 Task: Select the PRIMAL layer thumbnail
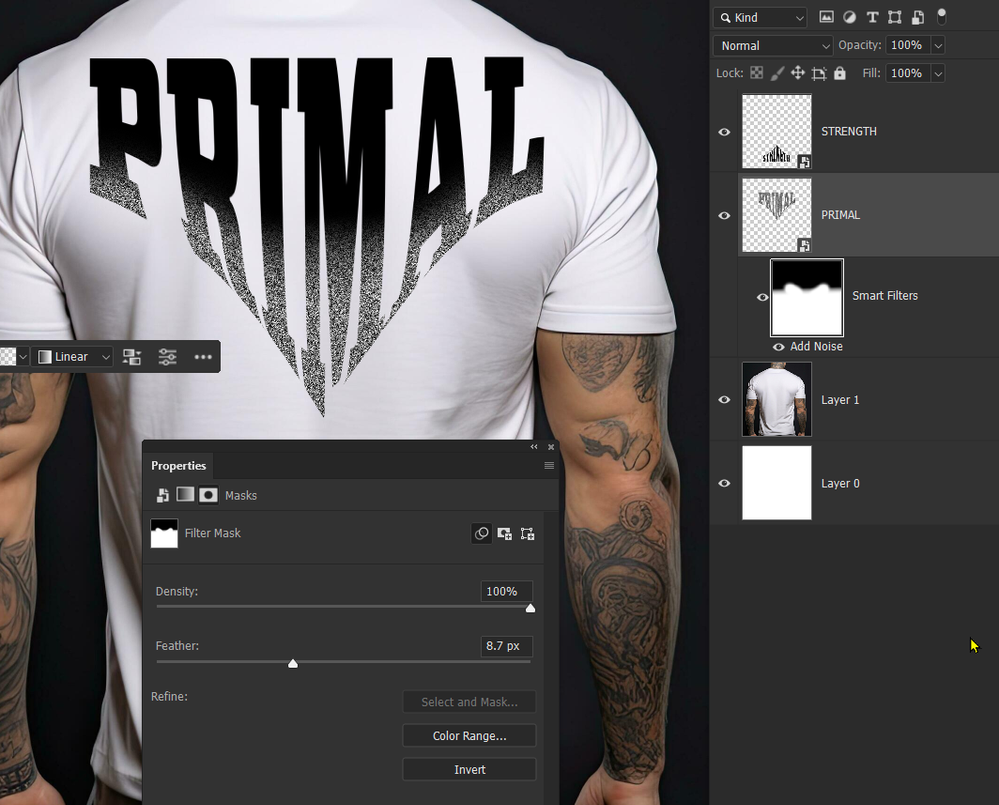point(777,215)
